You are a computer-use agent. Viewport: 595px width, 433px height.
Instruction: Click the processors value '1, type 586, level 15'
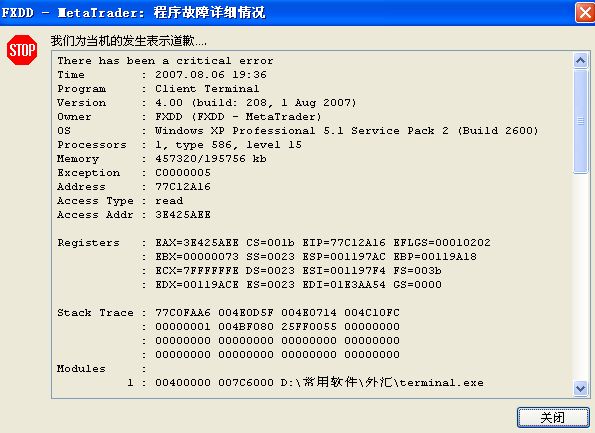[x=228, y=145]
